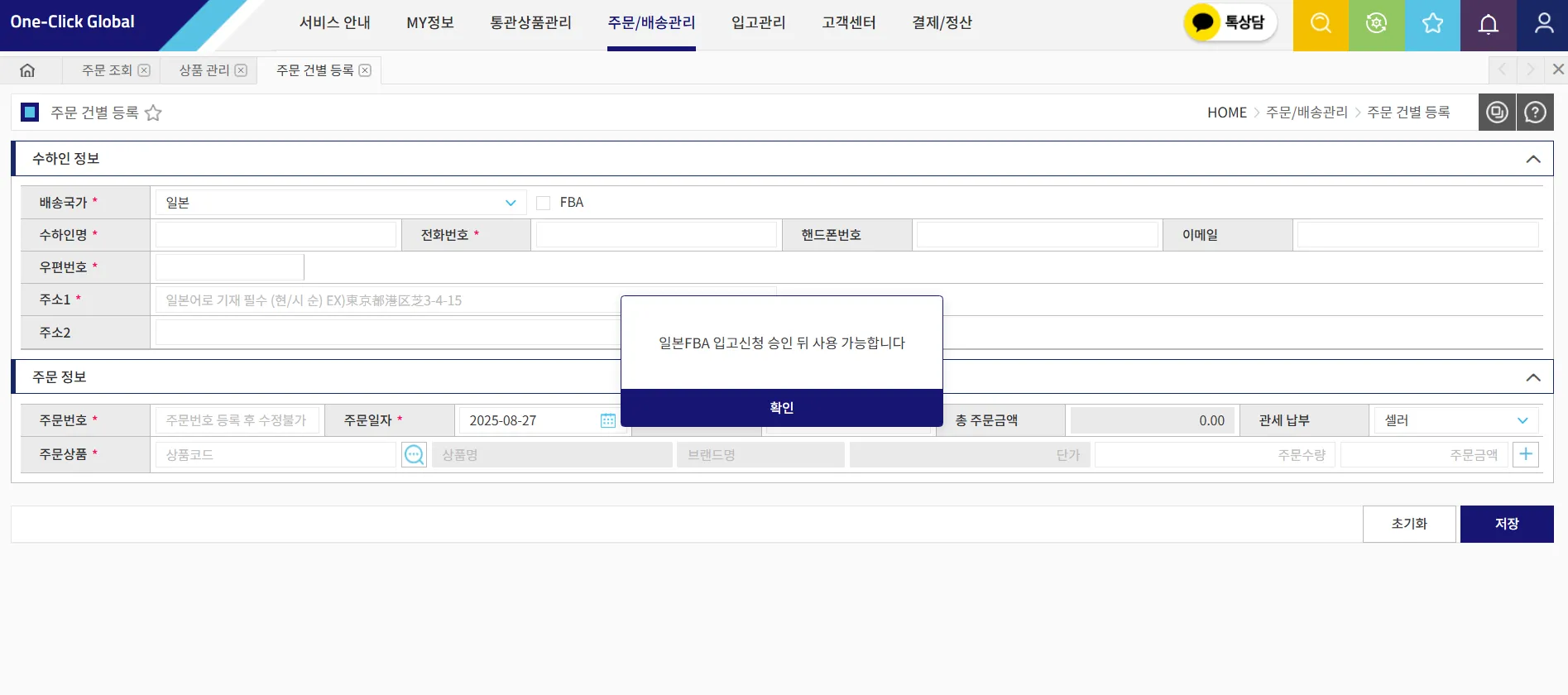Image resolution: width=1568 pixels, height=695 pixels.
Task: Switch to the 상품 관리 tab
Action: [204, 70]
